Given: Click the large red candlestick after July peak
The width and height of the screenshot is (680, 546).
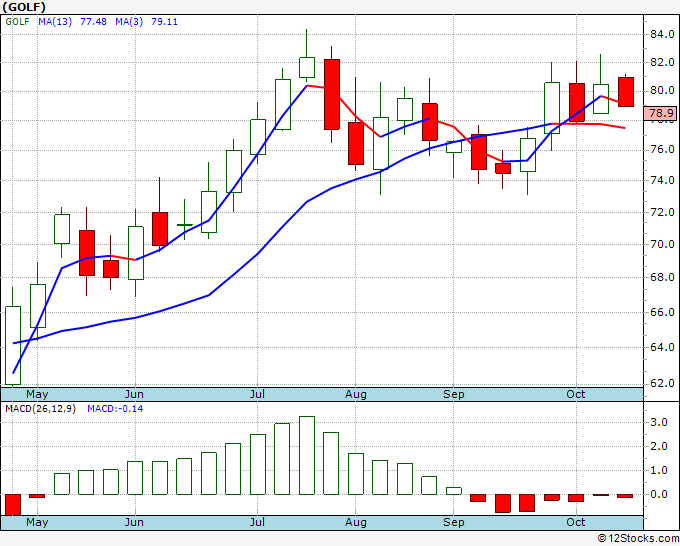Looking at the screenshot, I should coord(332,94).
